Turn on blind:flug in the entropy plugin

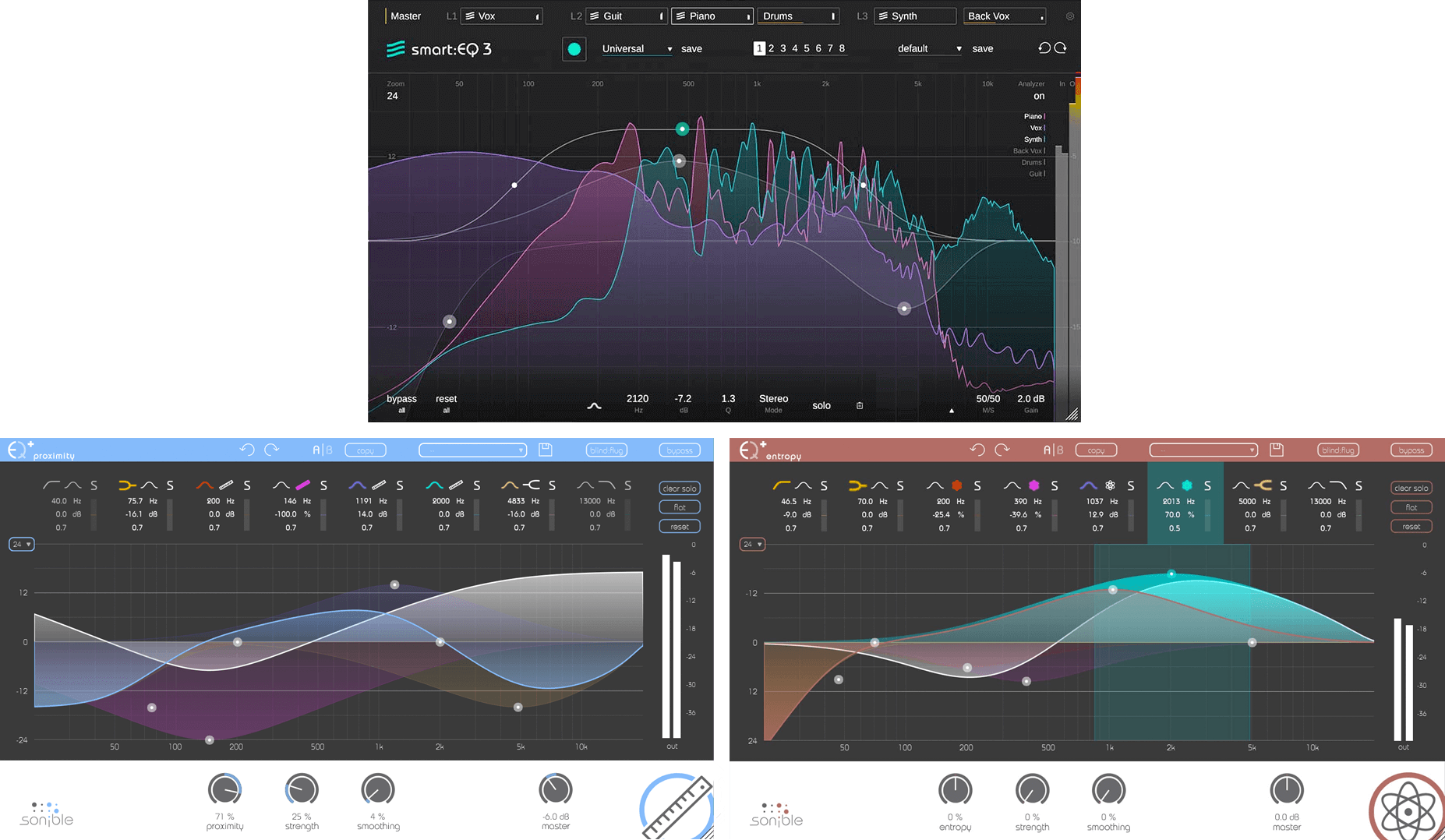(x=1338, y=450)
